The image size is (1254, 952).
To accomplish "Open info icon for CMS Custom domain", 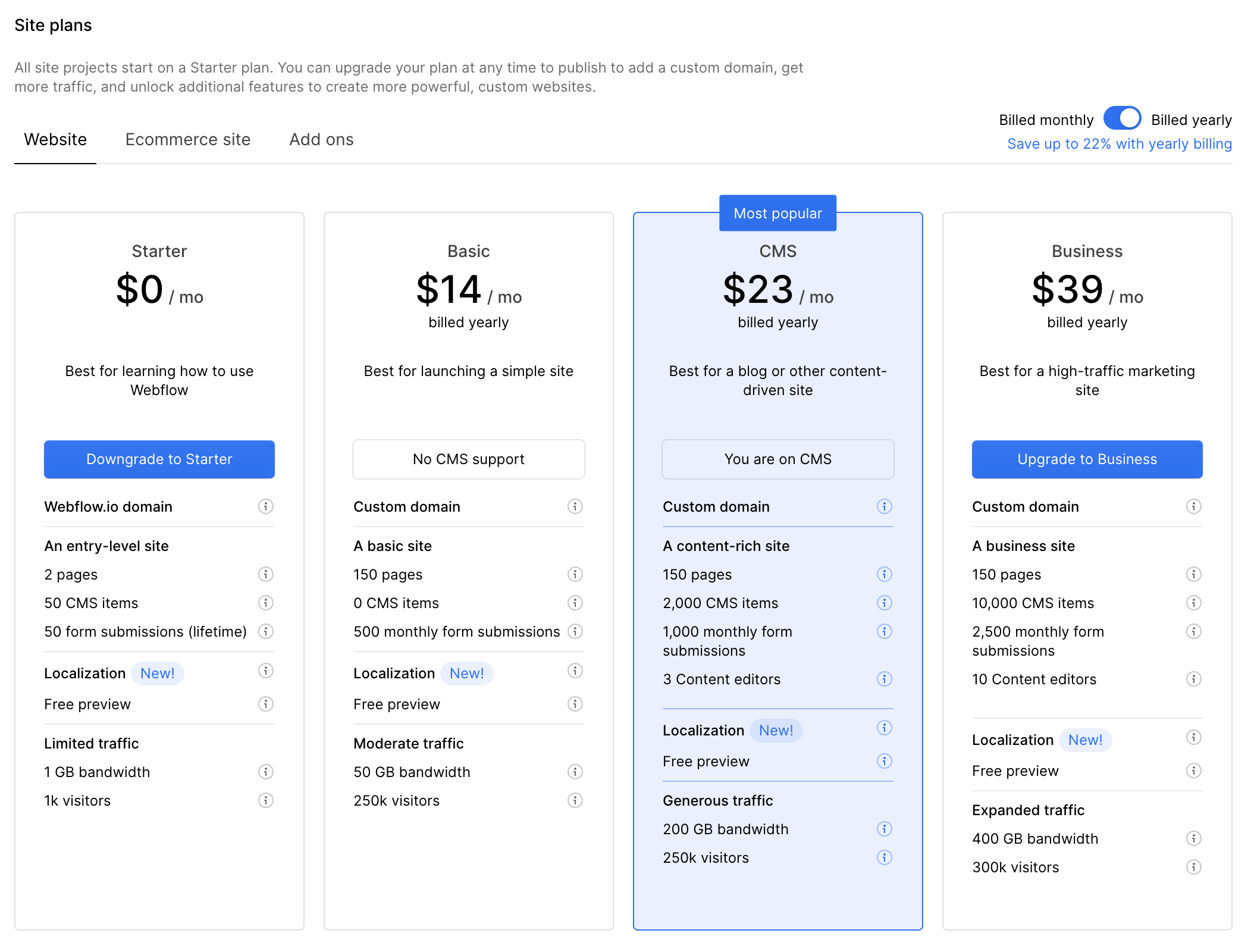I will 885,506.
